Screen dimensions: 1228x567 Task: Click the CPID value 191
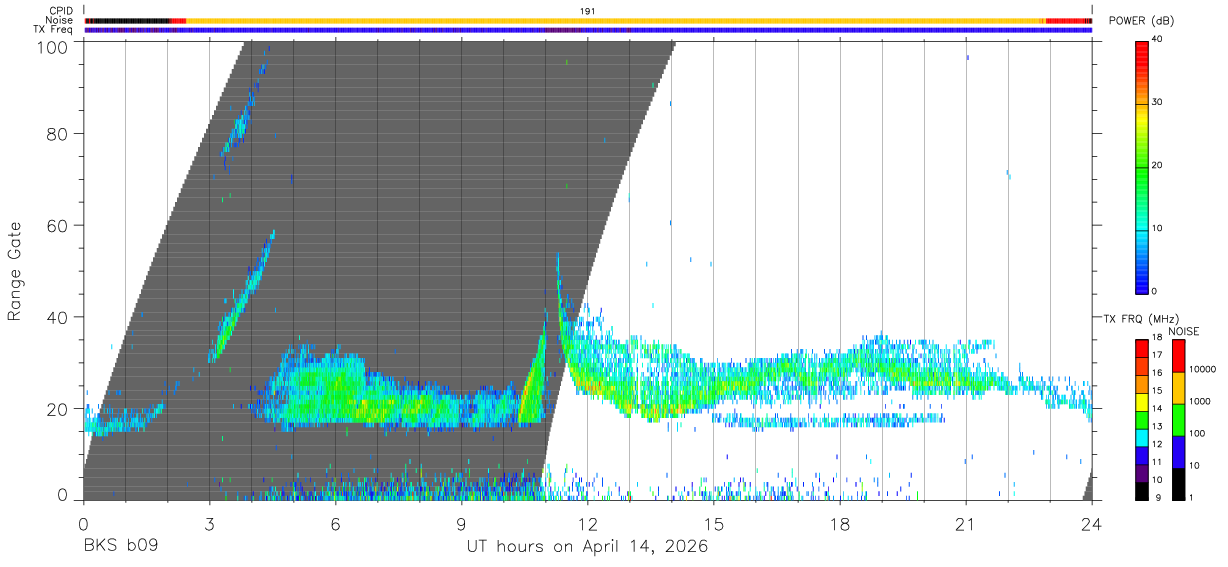[588, 11]
